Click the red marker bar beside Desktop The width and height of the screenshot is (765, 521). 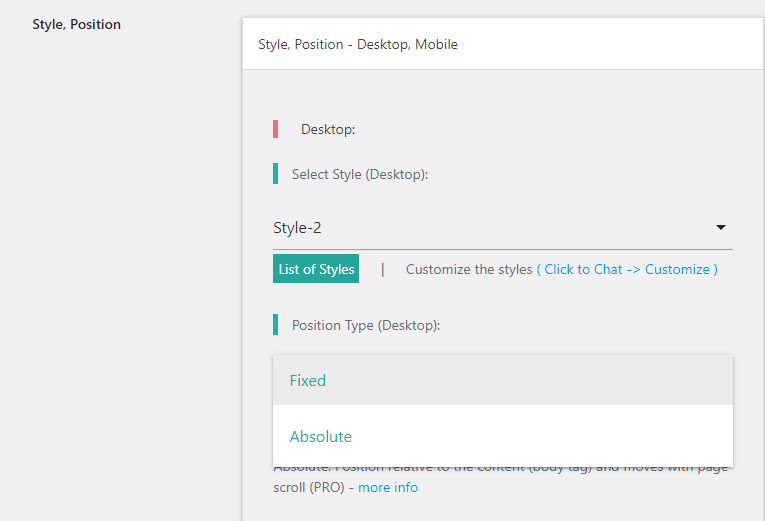(275, 129)
